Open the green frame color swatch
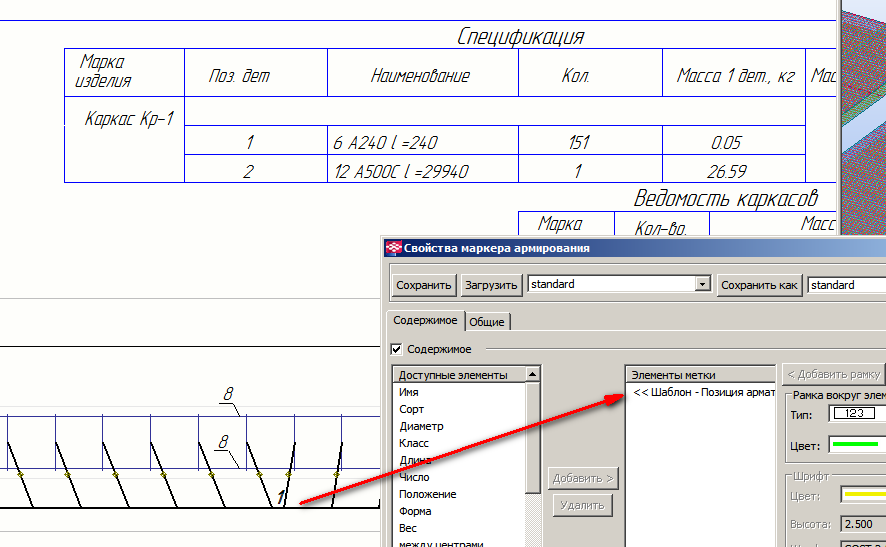Viewport: 886px width, 547px height. [x=854, y=445]
